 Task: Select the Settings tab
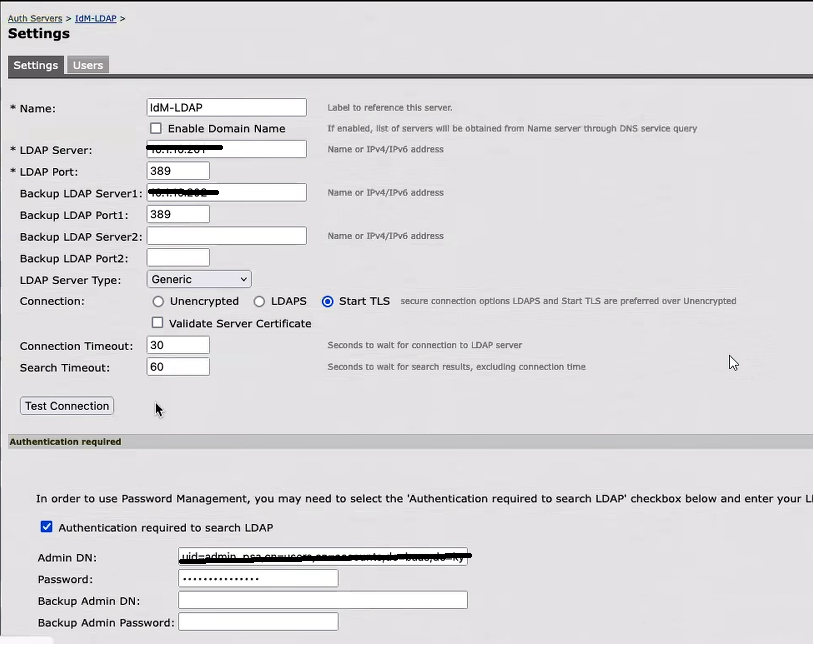pyautogui.click(x=35, y=65)
